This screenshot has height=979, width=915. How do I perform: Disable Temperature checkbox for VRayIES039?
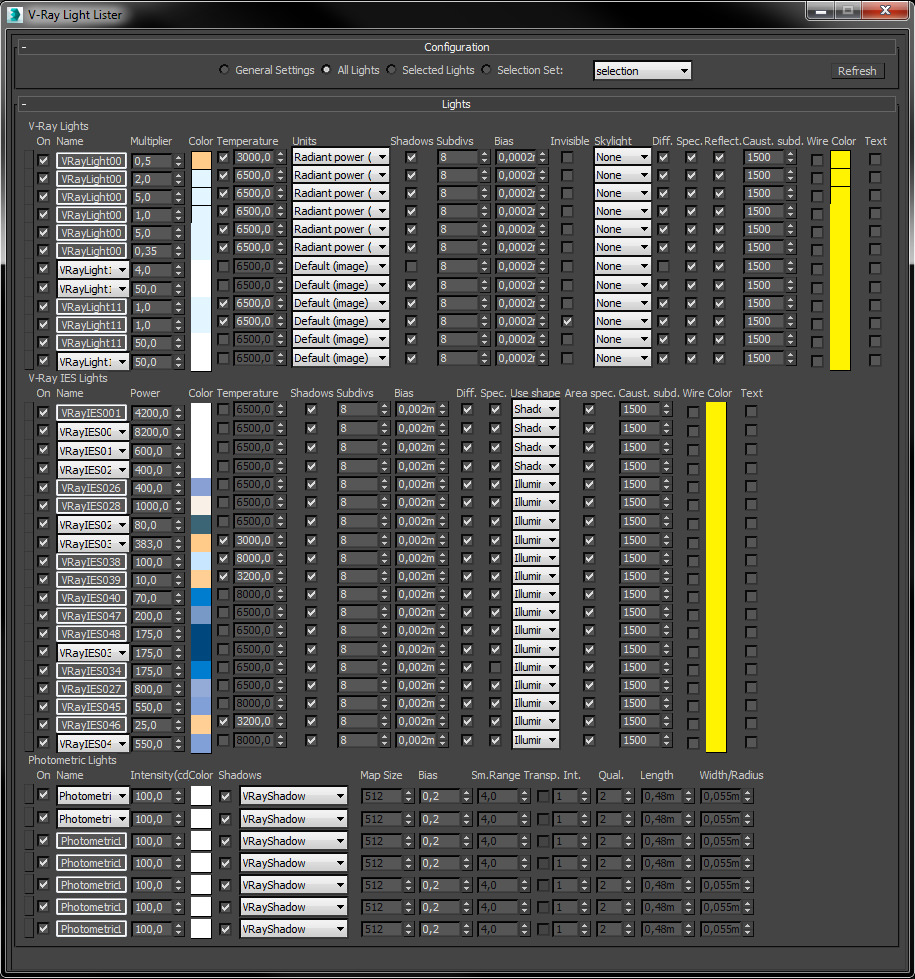(223, 576)
